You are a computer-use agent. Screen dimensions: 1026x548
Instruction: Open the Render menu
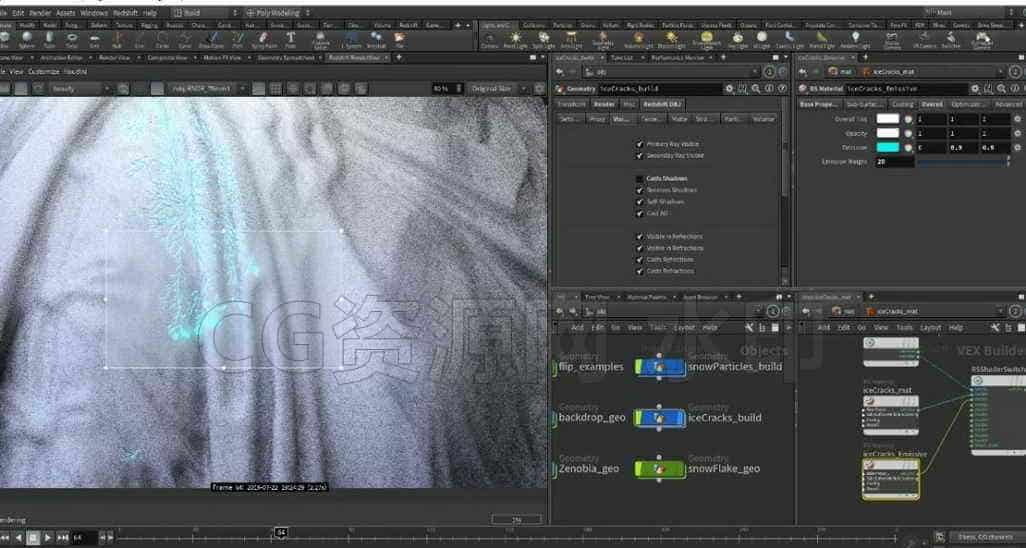(40, 12)
